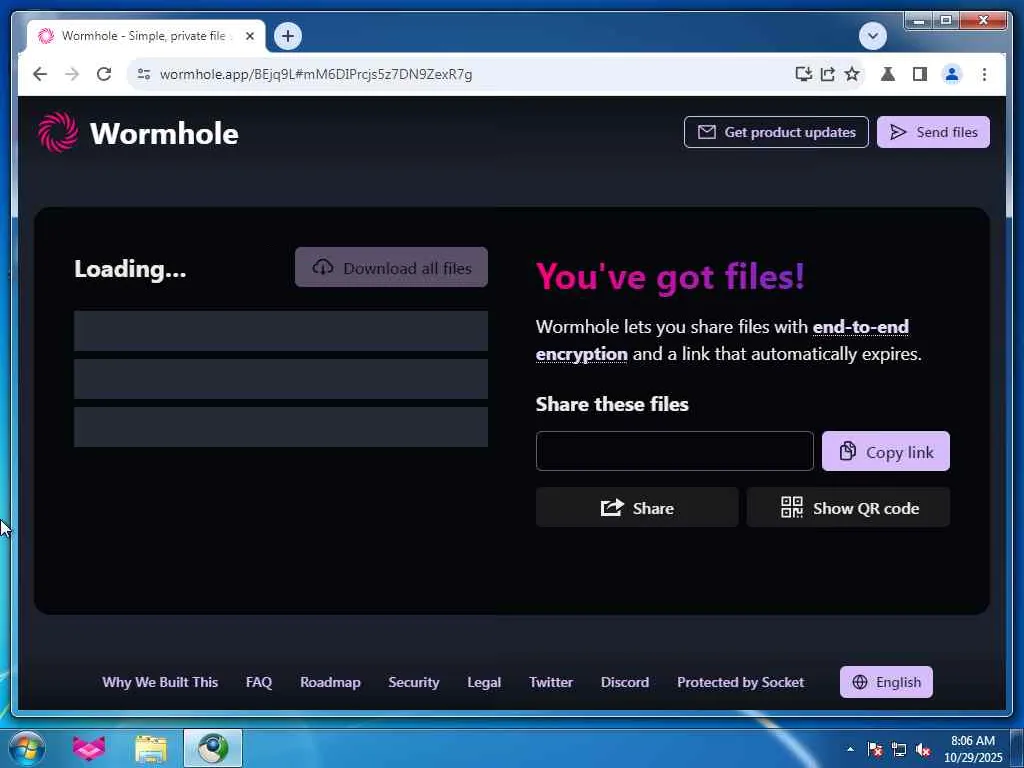Click the paper plane send icon
This screenshot has height=768, width=1024.
899,132
